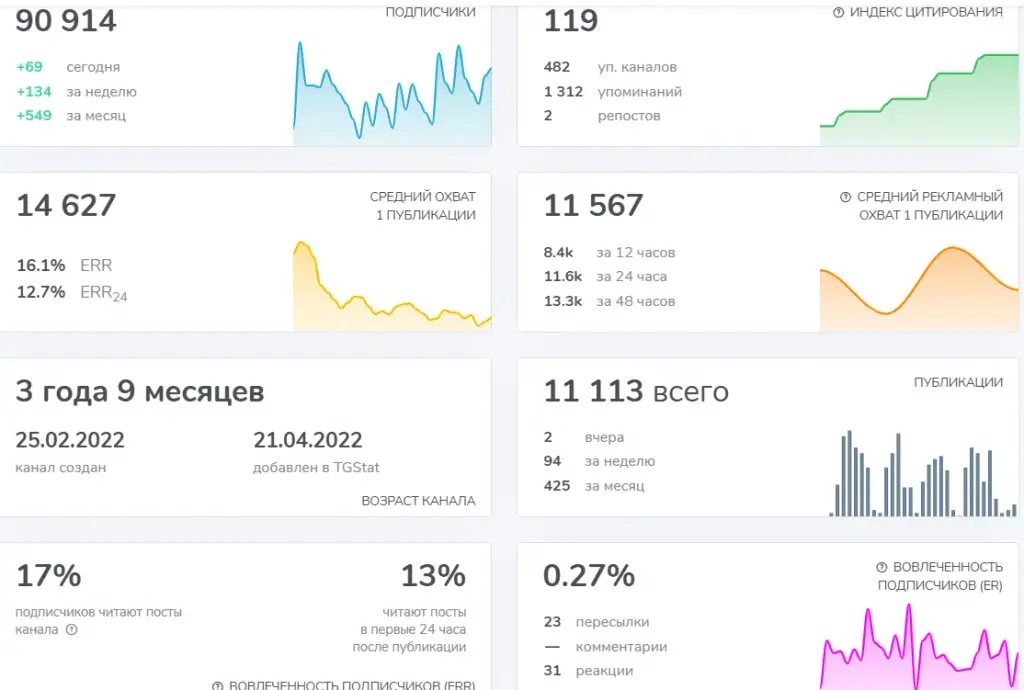Image resolution: width=1024 pixels, height=690 pixels.
Task: Click the green citation index chart
Action: [919, 99]
